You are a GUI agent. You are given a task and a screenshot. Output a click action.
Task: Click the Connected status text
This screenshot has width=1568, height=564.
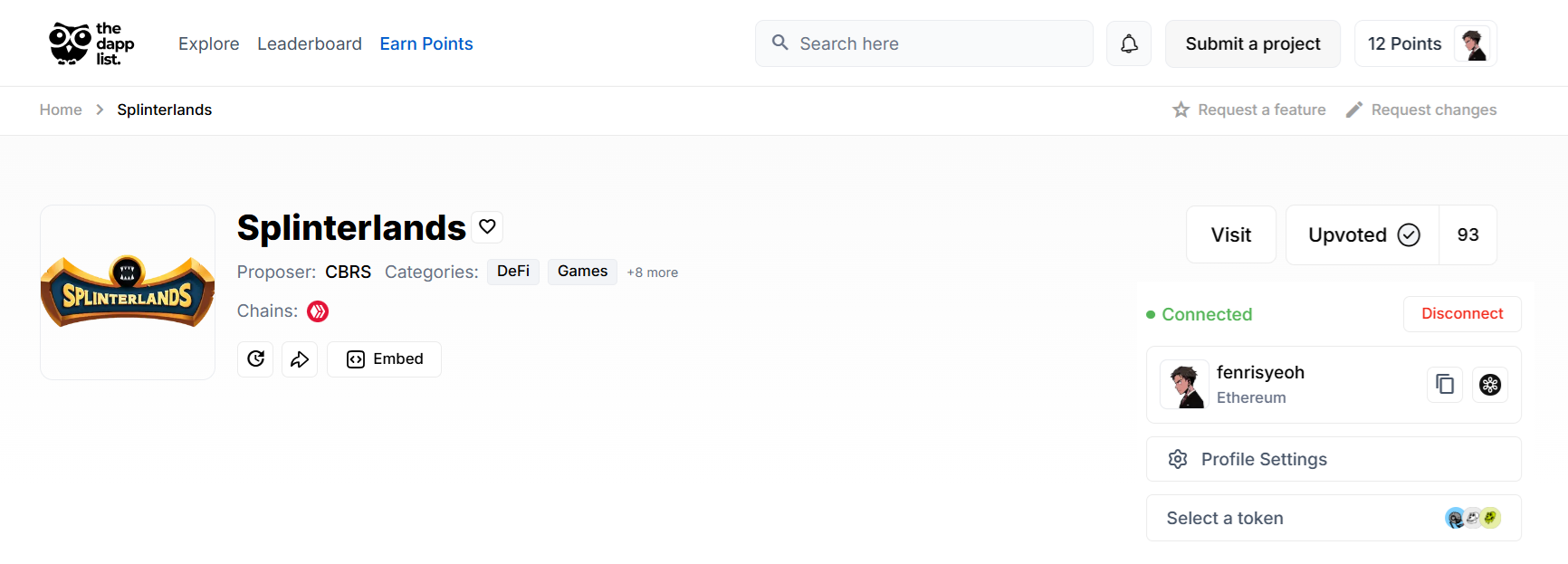pos(1207,314)
